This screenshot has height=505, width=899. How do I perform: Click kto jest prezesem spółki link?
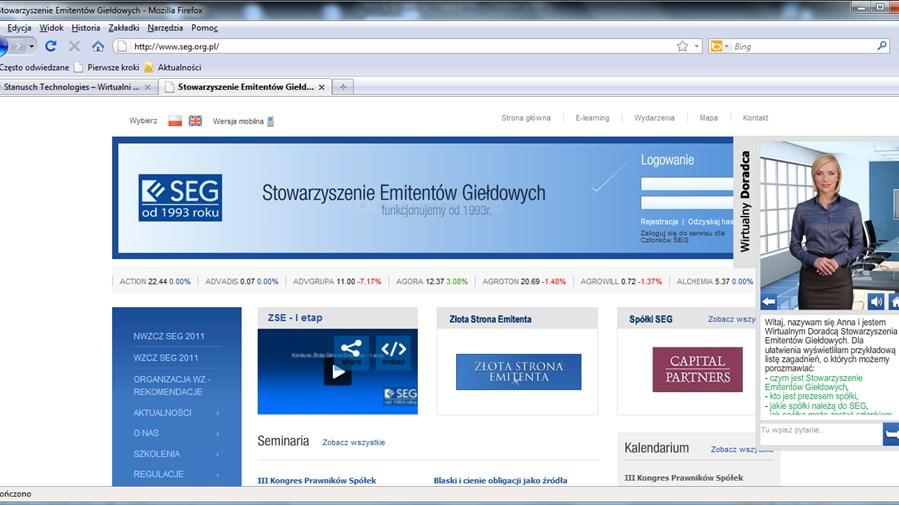point(813,396)
